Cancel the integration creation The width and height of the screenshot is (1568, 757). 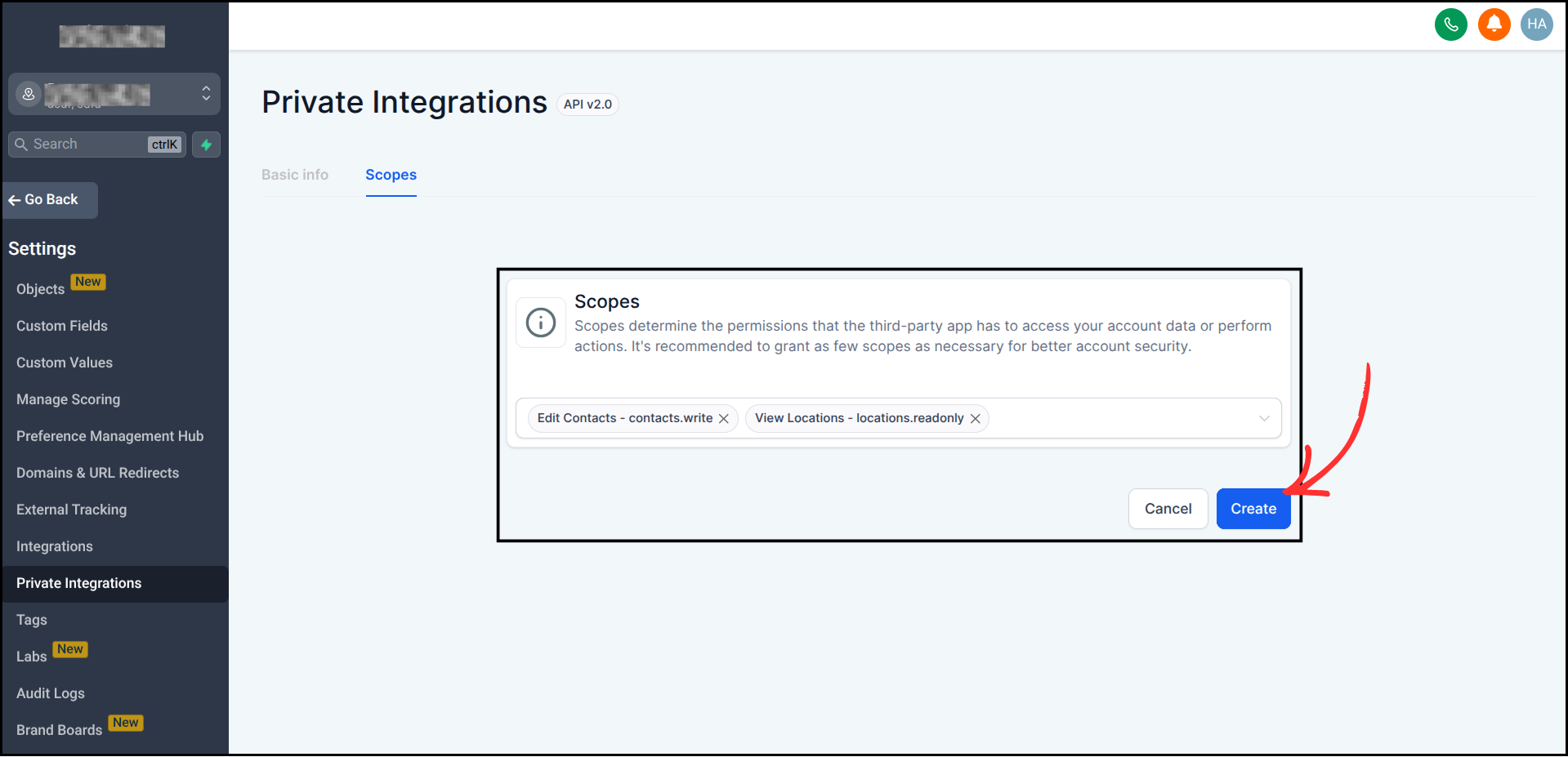[x=1168, y=508]
